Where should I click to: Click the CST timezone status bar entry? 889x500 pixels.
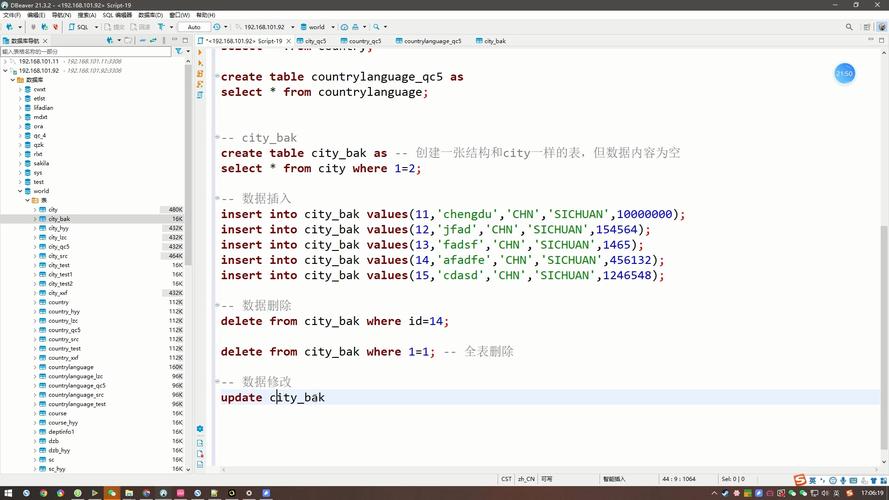[x=506, y=479]
